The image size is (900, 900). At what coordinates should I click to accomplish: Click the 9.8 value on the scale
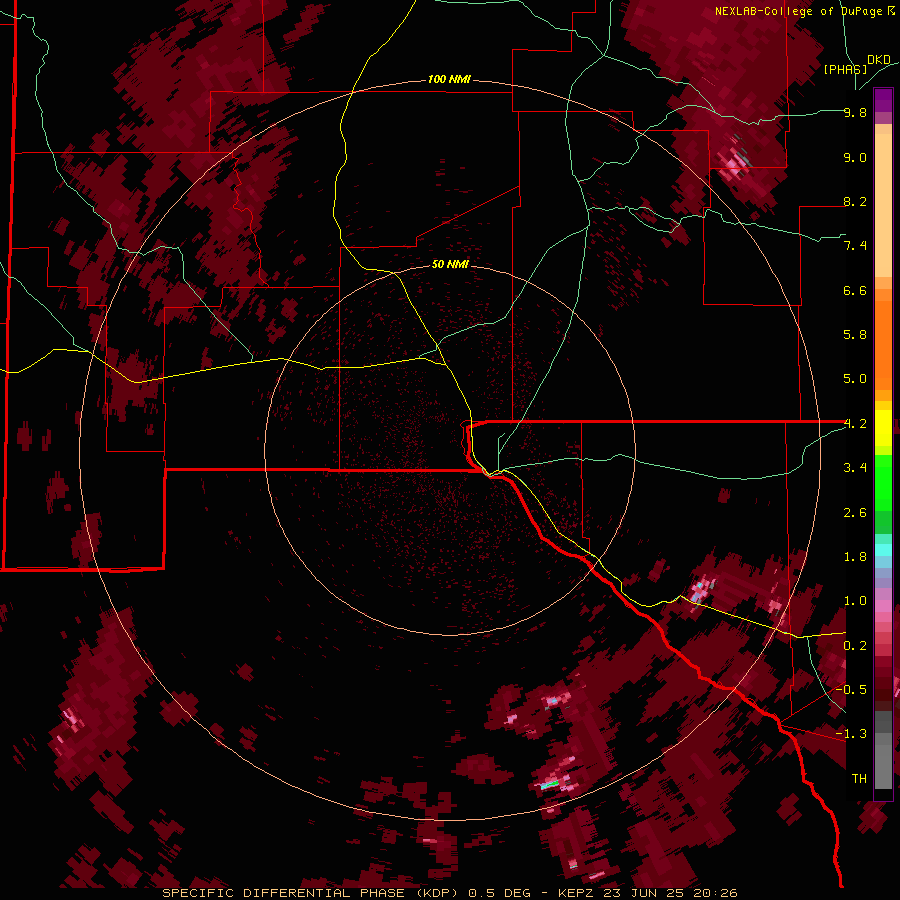point(855,113)
